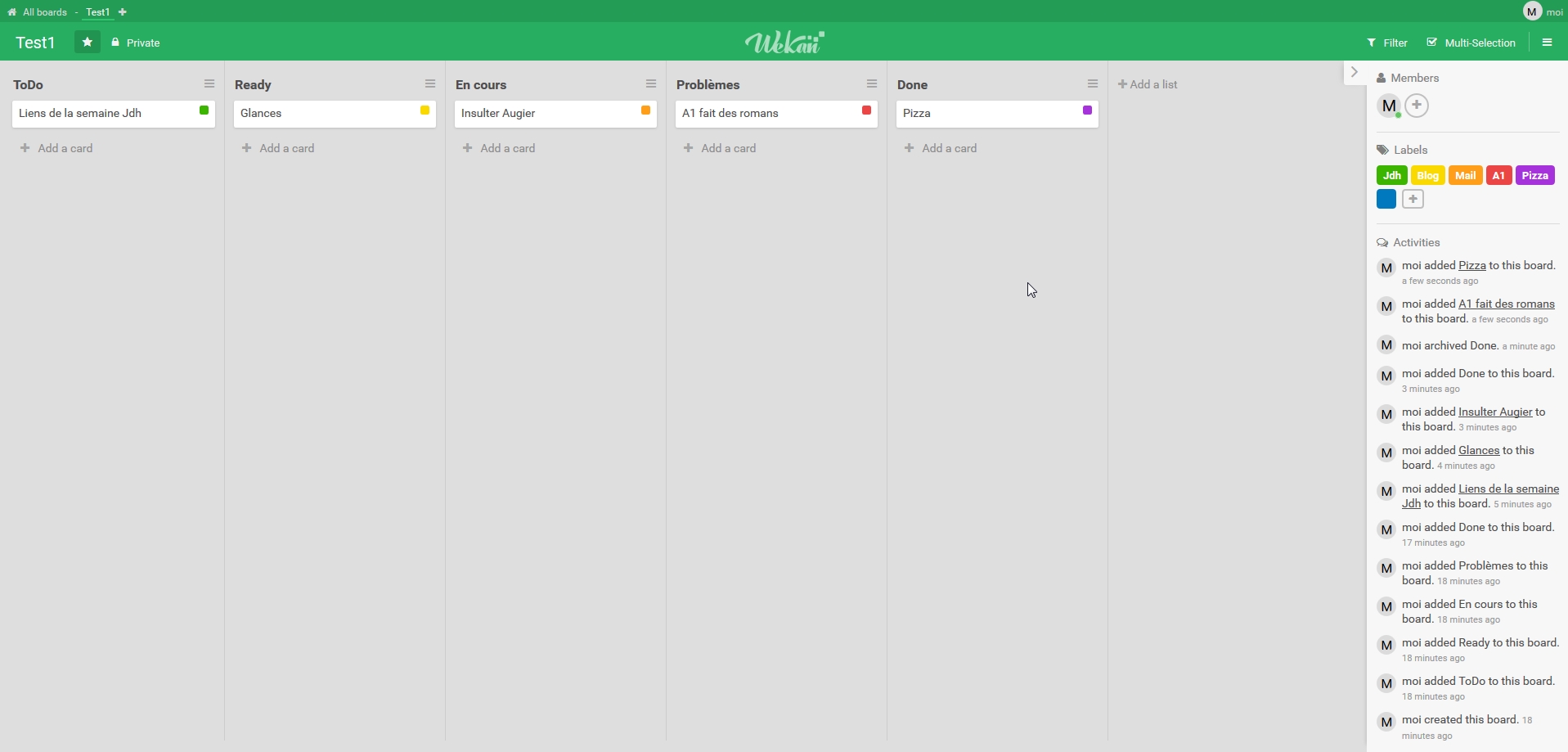Add a card to the Ready list

[278, 148]
